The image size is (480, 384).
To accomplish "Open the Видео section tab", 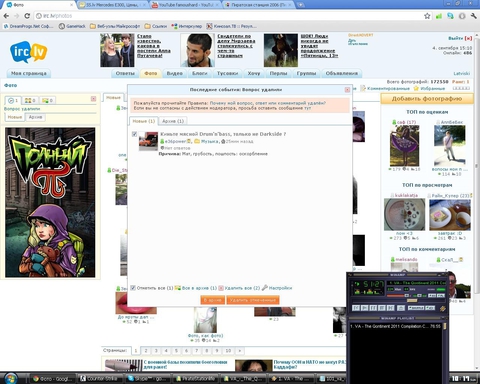I will pyautogui.click(x=175, y=73).
